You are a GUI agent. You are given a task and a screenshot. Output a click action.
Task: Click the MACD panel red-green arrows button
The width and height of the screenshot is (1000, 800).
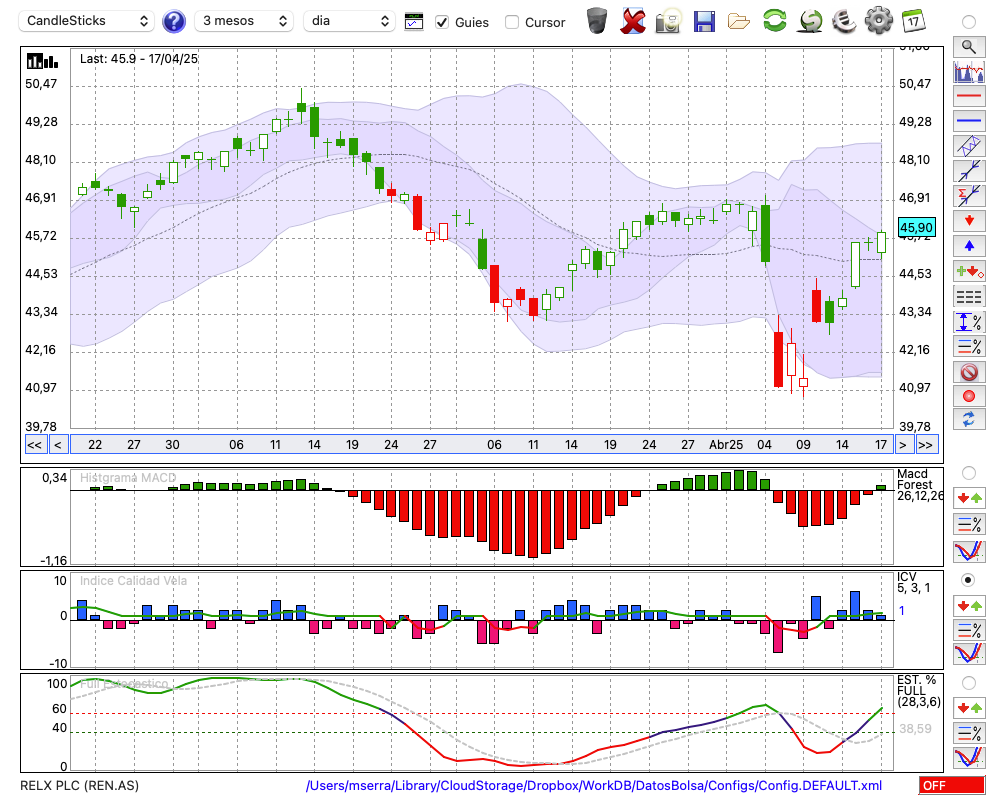(969, 498)
